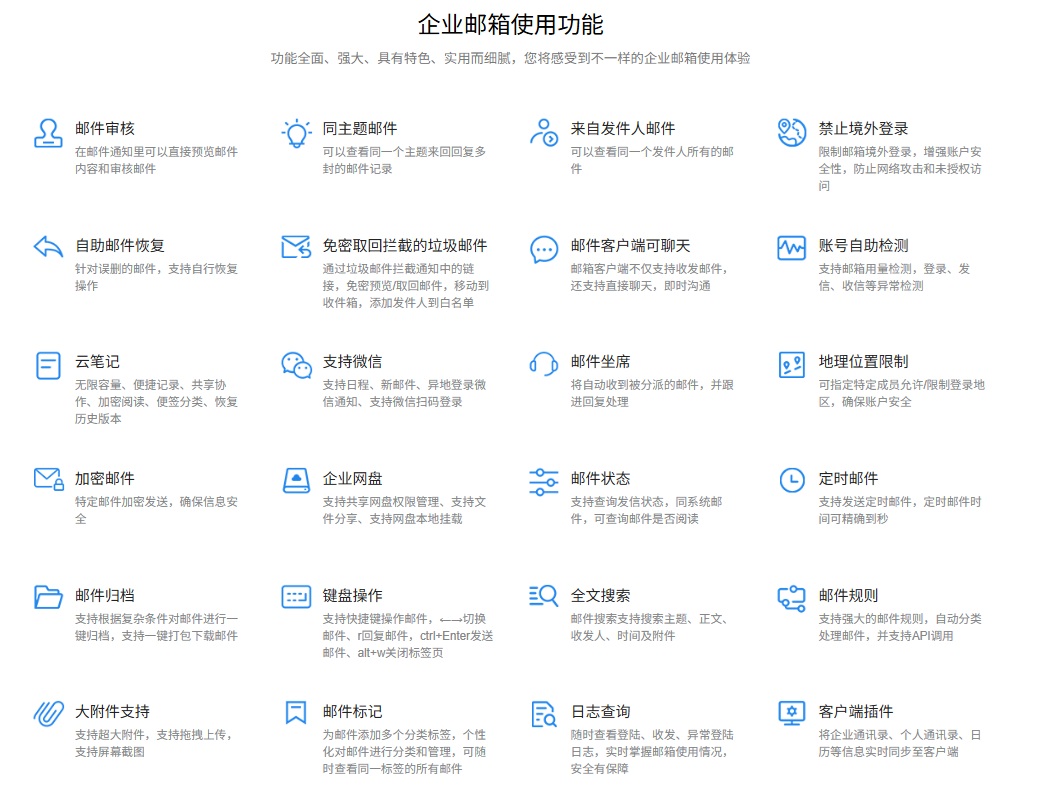The height and width of the screenshot is (792, 1049).
Task: Click the chat bubble icon for 邮件客户端可聊天
Action: pyautogui.click(x=544, y=249)
